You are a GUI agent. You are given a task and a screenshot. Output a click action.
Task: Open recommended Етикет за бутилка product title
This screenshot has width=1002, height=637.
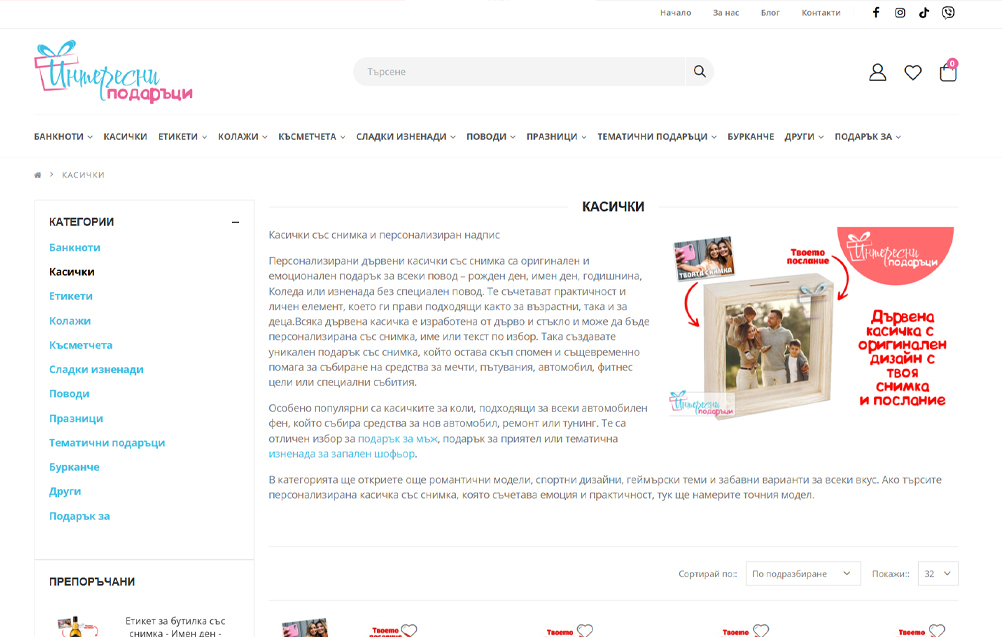(175, 627)
